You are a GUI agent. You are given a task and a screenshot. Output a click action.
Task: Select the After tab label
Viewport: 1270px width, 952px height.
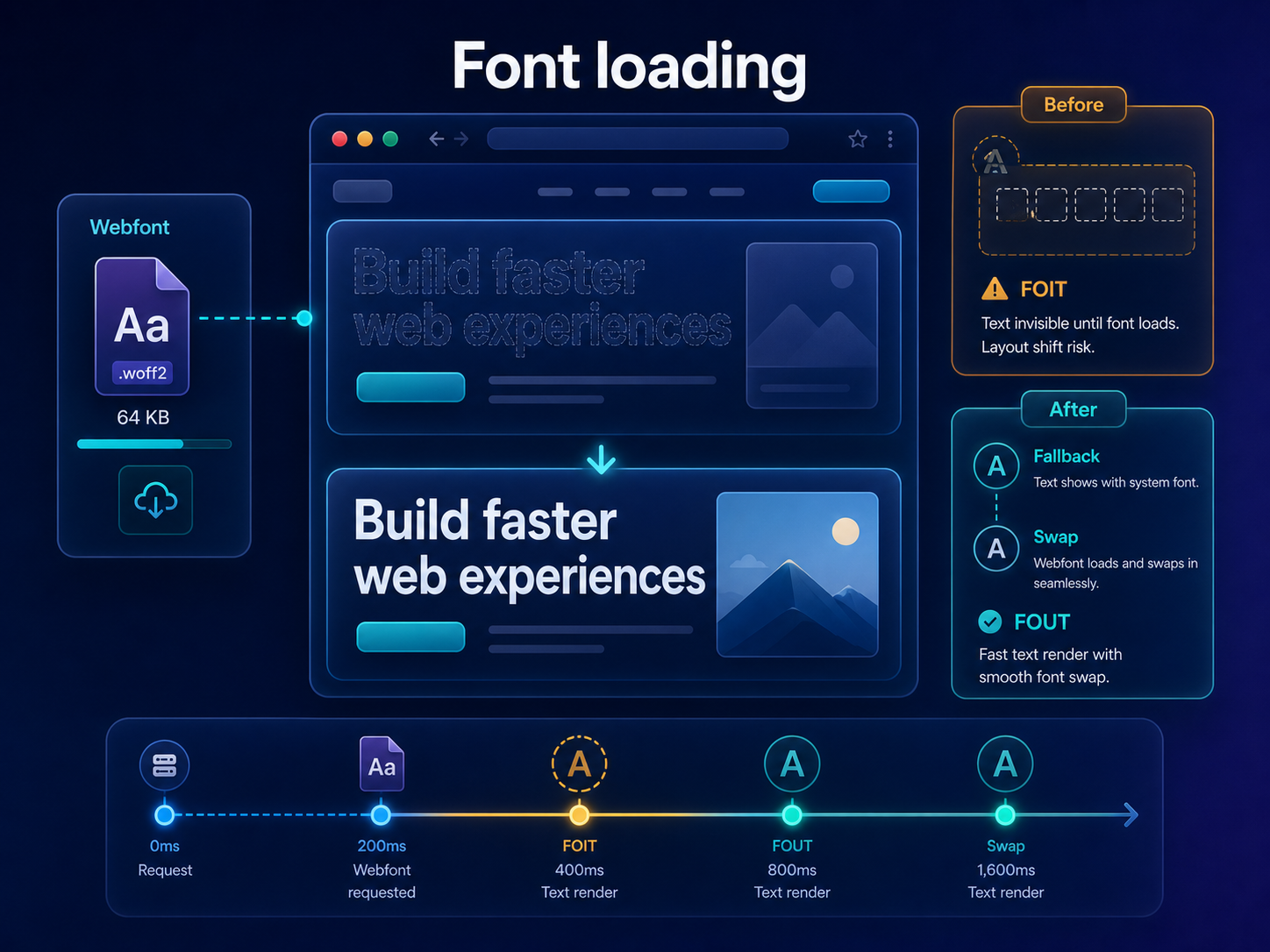(x=1074, y=409)
